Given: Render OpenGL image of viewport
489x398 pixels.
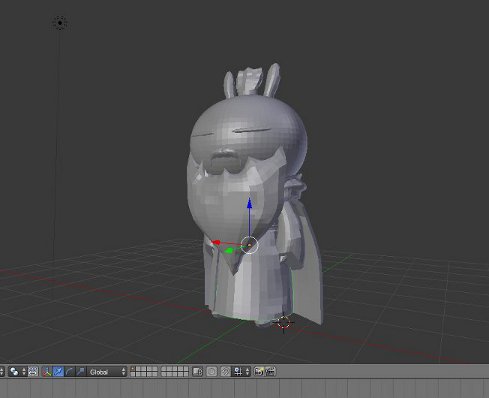Looking at the screenshot, I should pos(259,371).
